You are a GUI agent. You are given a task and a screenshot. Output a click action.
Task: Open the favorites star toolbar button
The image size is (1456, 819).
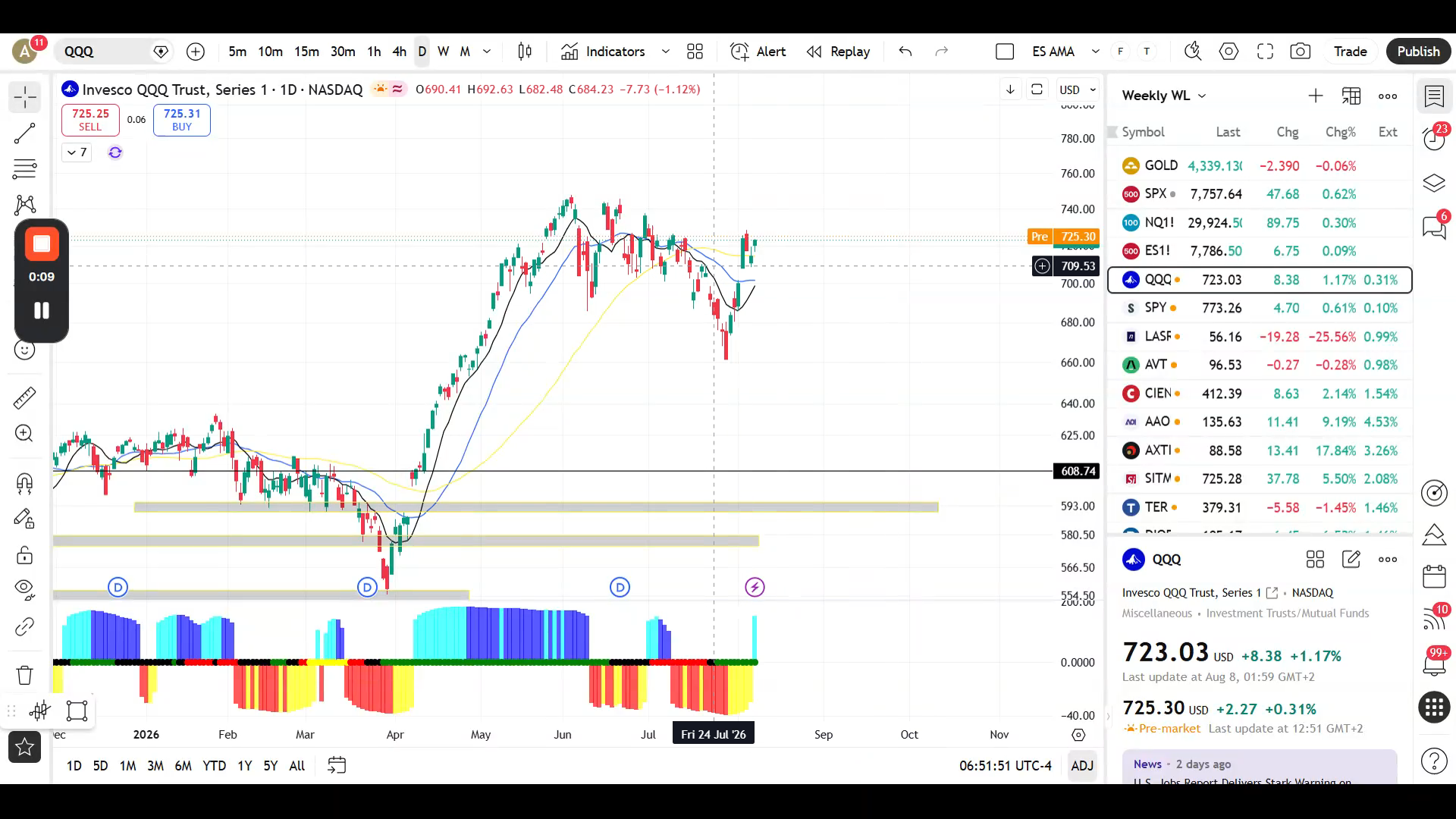coord(25,748)
